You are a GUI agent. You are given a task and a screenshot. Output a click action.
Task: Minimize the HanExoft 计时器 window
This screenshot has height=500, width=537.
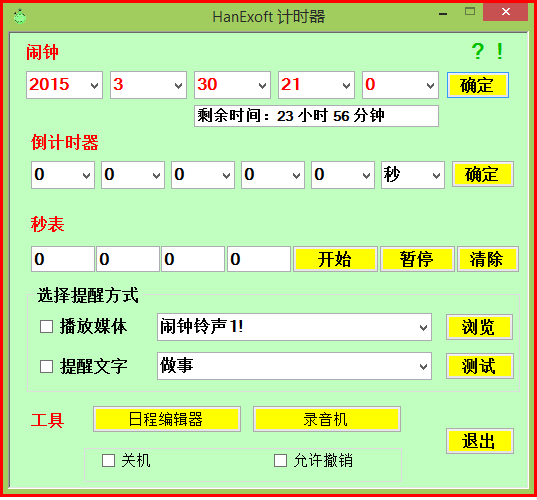pos(443,14)
